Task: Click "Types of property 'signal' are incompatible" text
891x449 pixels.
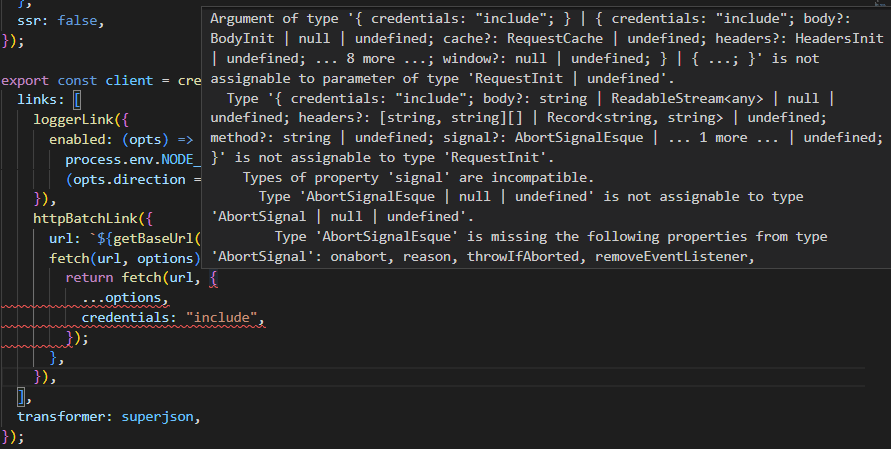Action: [418, 177]
